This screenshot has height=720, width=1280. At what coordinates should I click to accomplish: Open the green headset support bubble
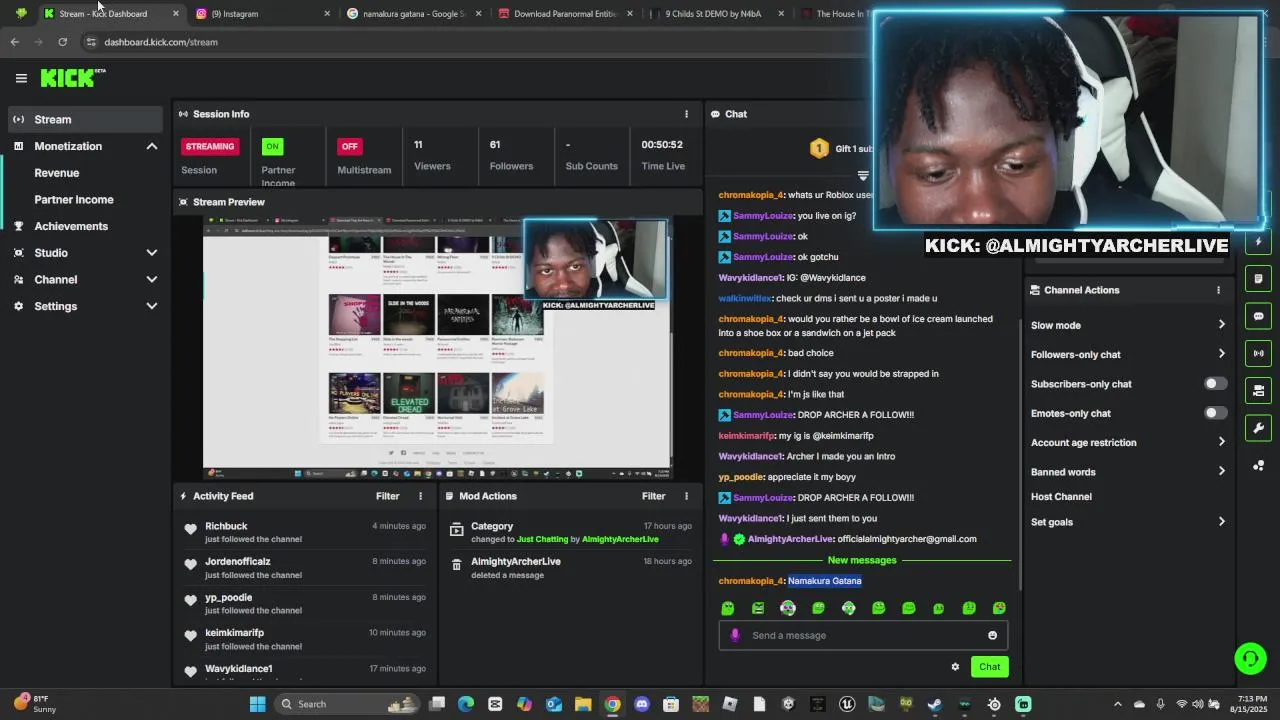[x=1250, y=658]
